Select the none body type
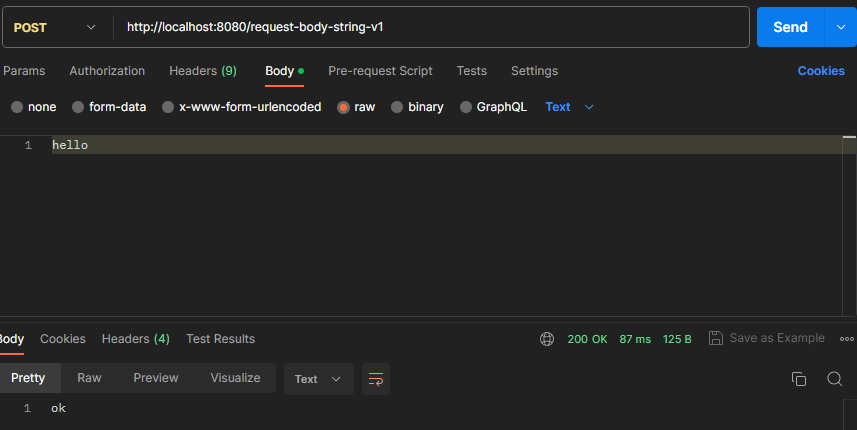The height and width of the screenshot is (430, 857). 17,107
